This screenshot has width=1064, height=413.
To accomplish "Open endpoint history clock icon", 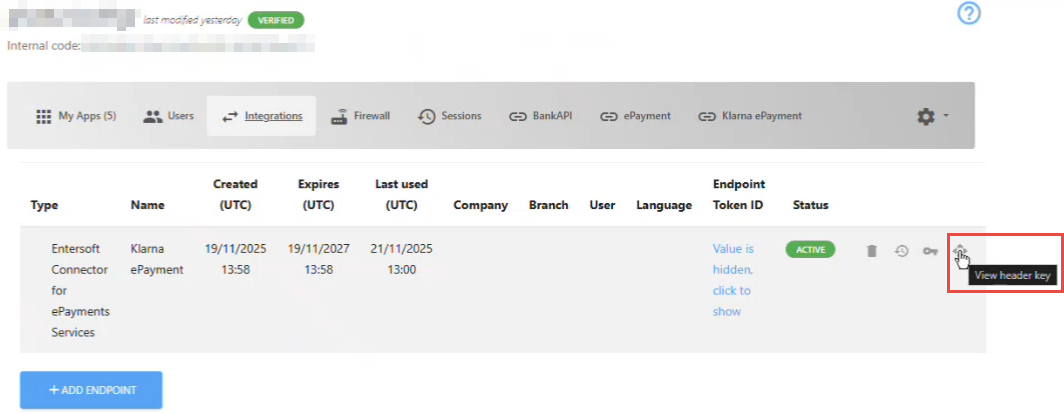I will (901, 251).
